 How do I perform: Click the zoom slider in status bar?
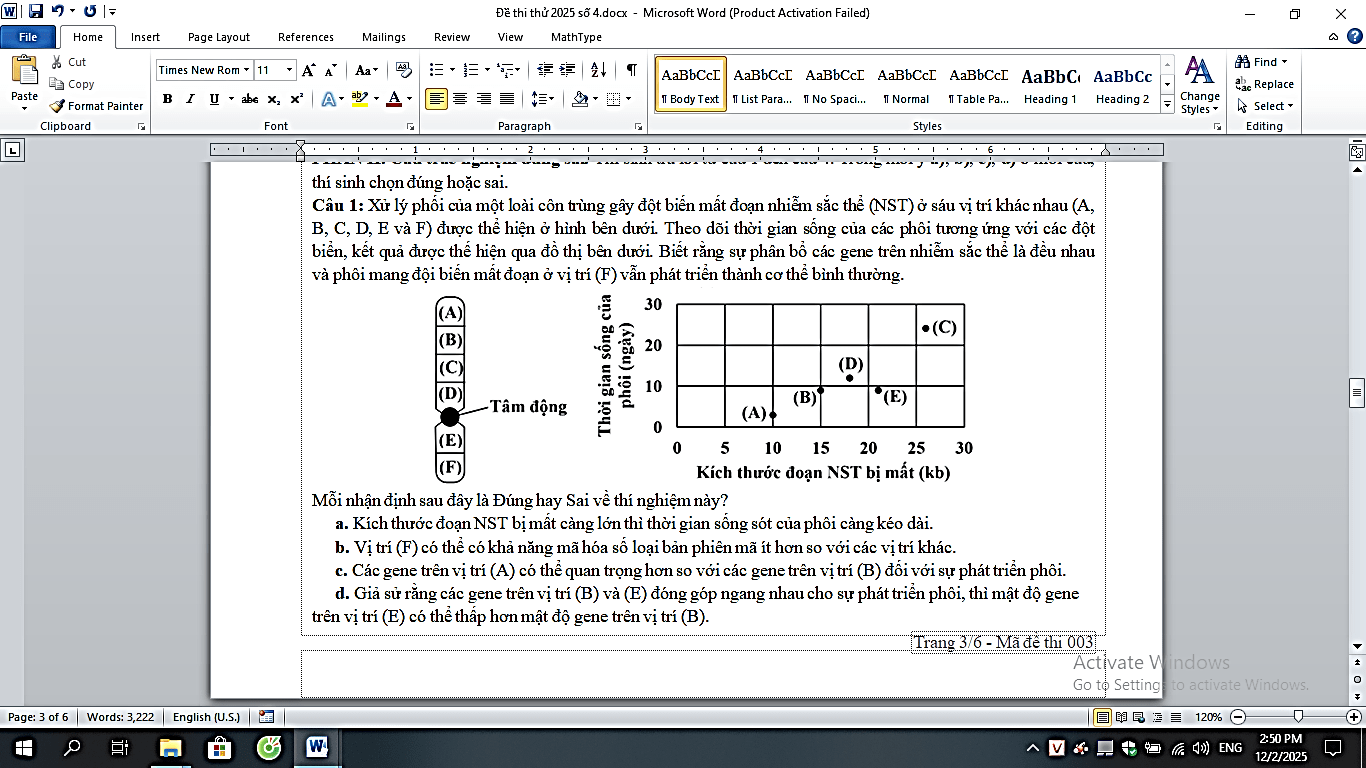pyautogui.click(x=1297, y=717)
